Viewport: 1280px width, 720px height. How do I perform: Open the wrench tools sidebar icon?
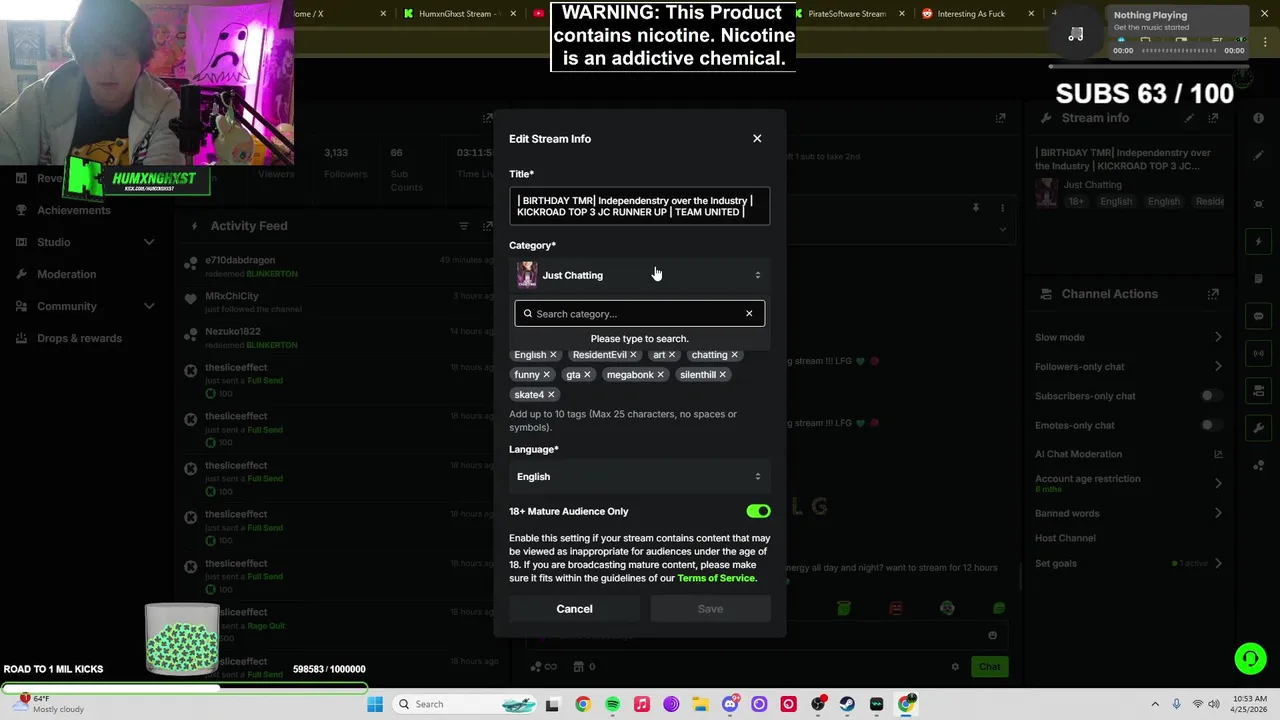point(1259,428)
